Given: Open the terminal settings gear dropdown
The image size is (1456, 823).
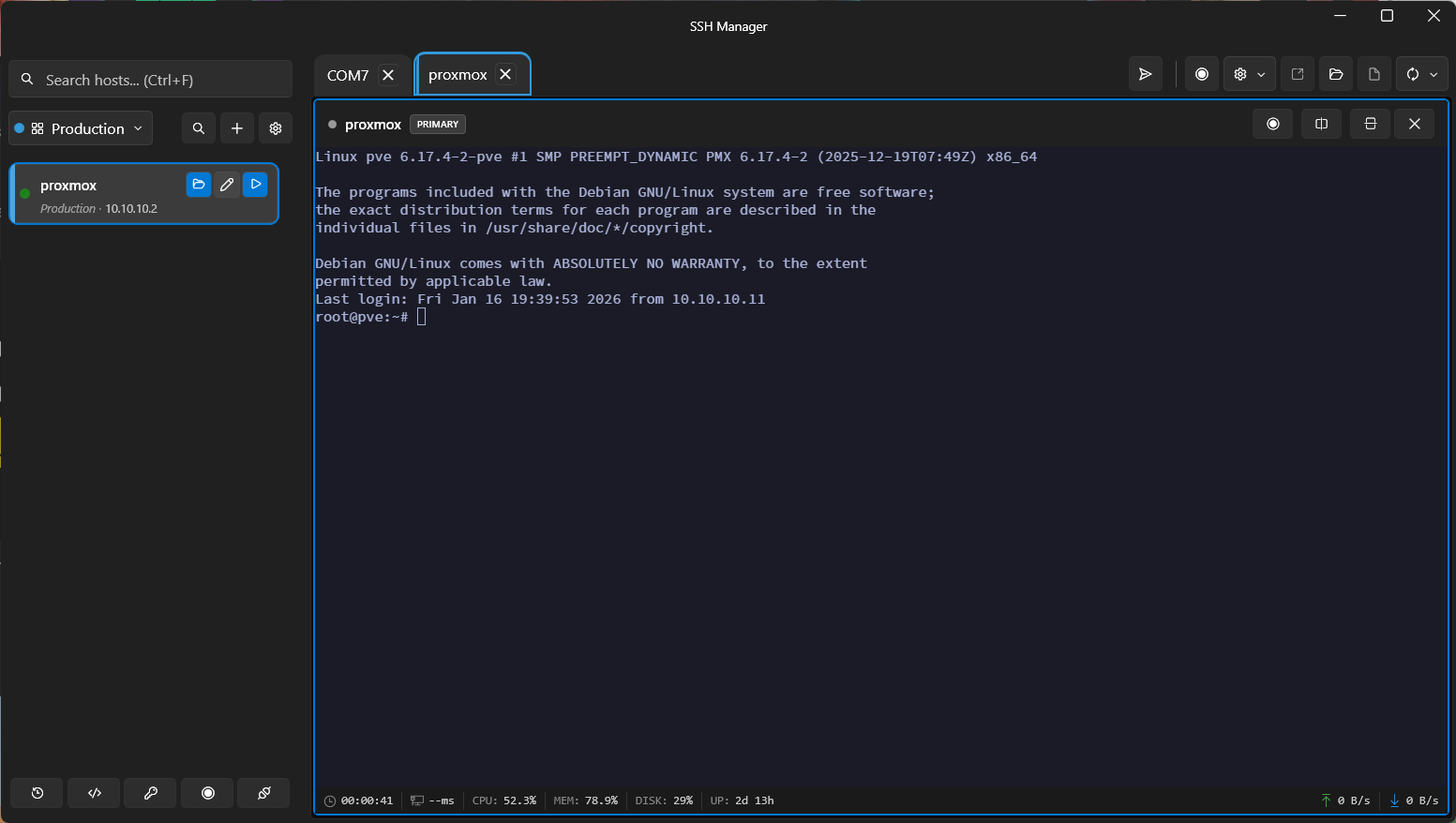Looking at the screenshot, I should coord(1249,74).
